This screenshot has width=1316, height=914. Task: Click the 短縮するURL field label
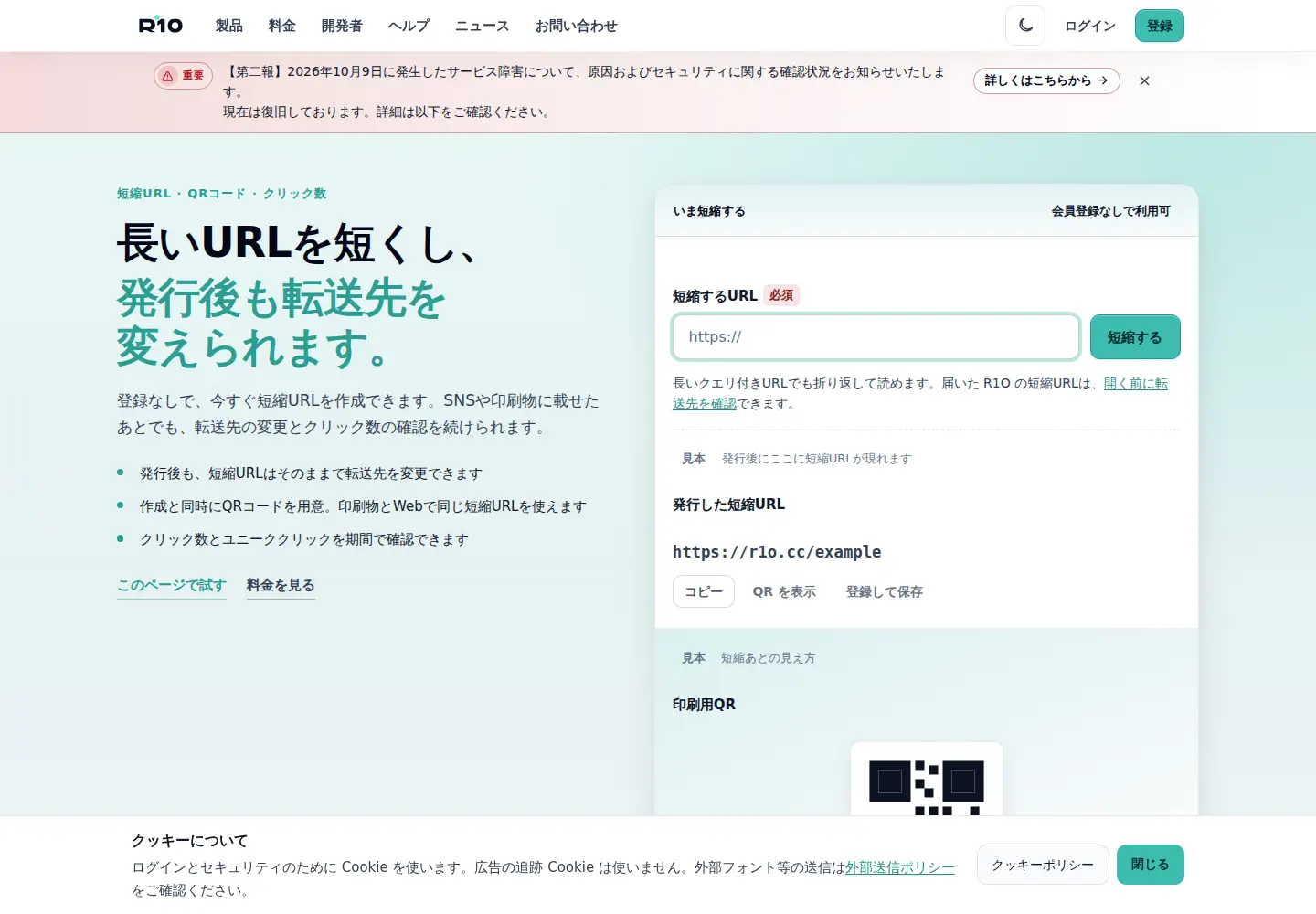click(715, 296)
